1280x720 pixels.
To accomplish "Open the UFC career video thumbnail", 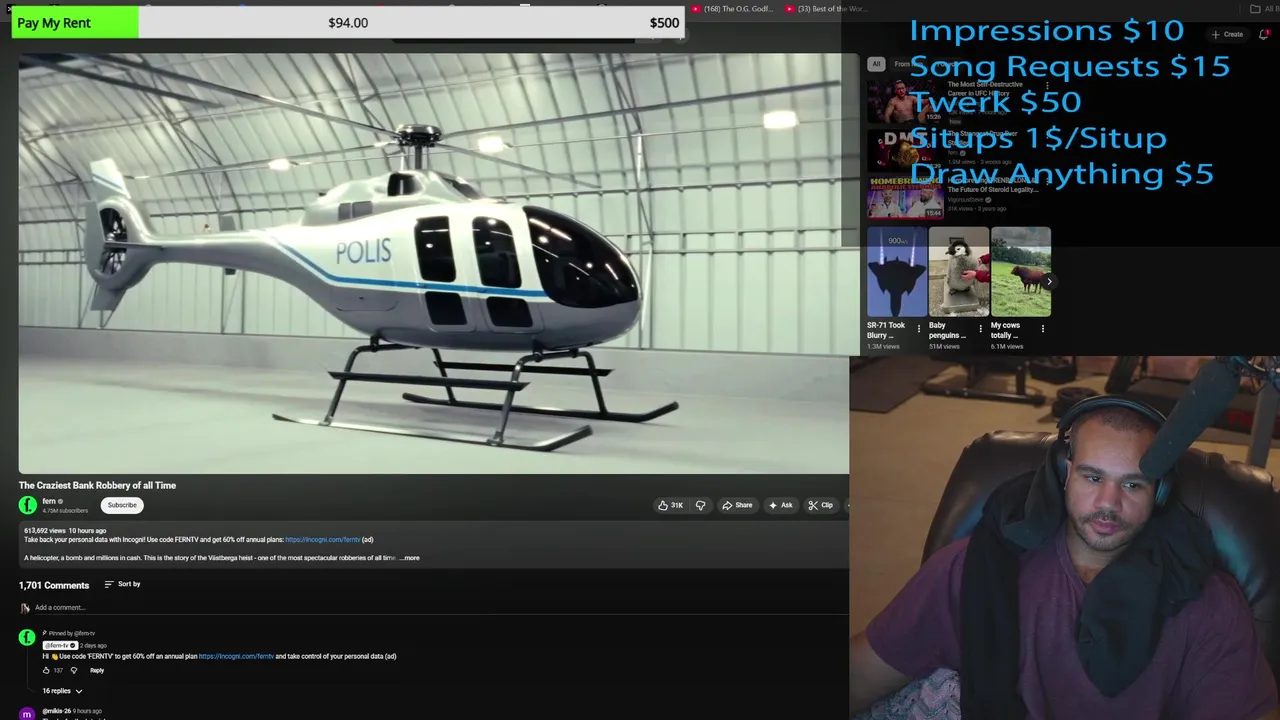I will point(905,100).
